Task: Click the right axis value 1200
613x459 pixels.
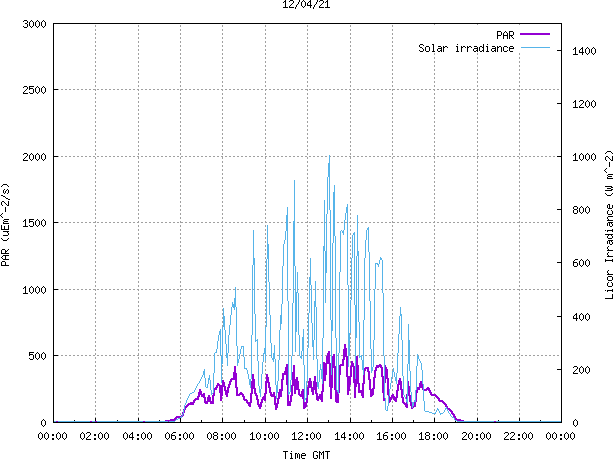Action: click(584, 104)
